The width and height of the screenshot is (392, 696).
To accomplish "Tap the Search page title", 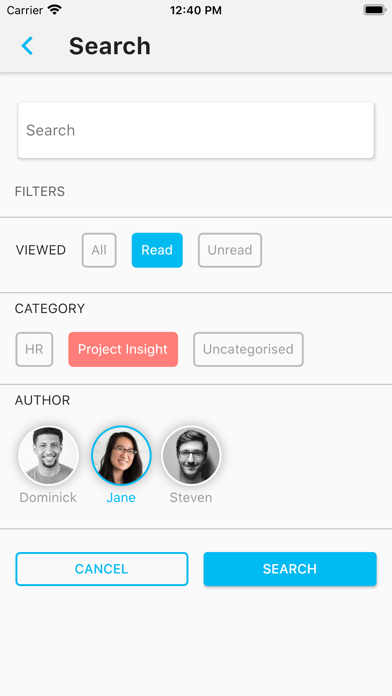I will tap(110, 46).
